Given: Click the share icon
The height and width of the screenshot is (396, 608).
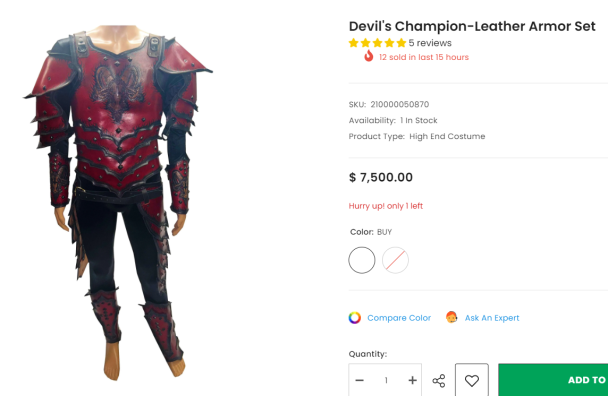Looking at the screenshot, I should pos(439,380).
